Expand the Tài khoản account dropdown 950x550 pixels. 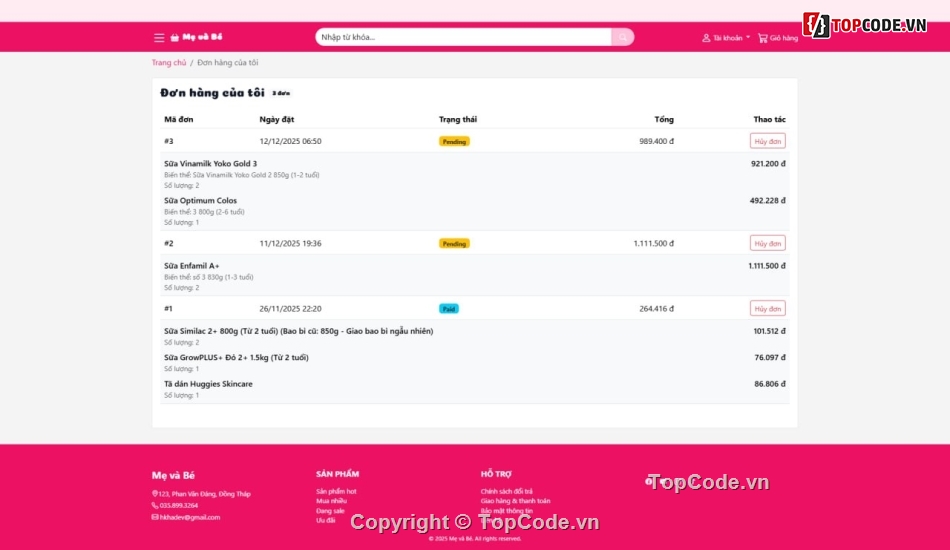726,38
